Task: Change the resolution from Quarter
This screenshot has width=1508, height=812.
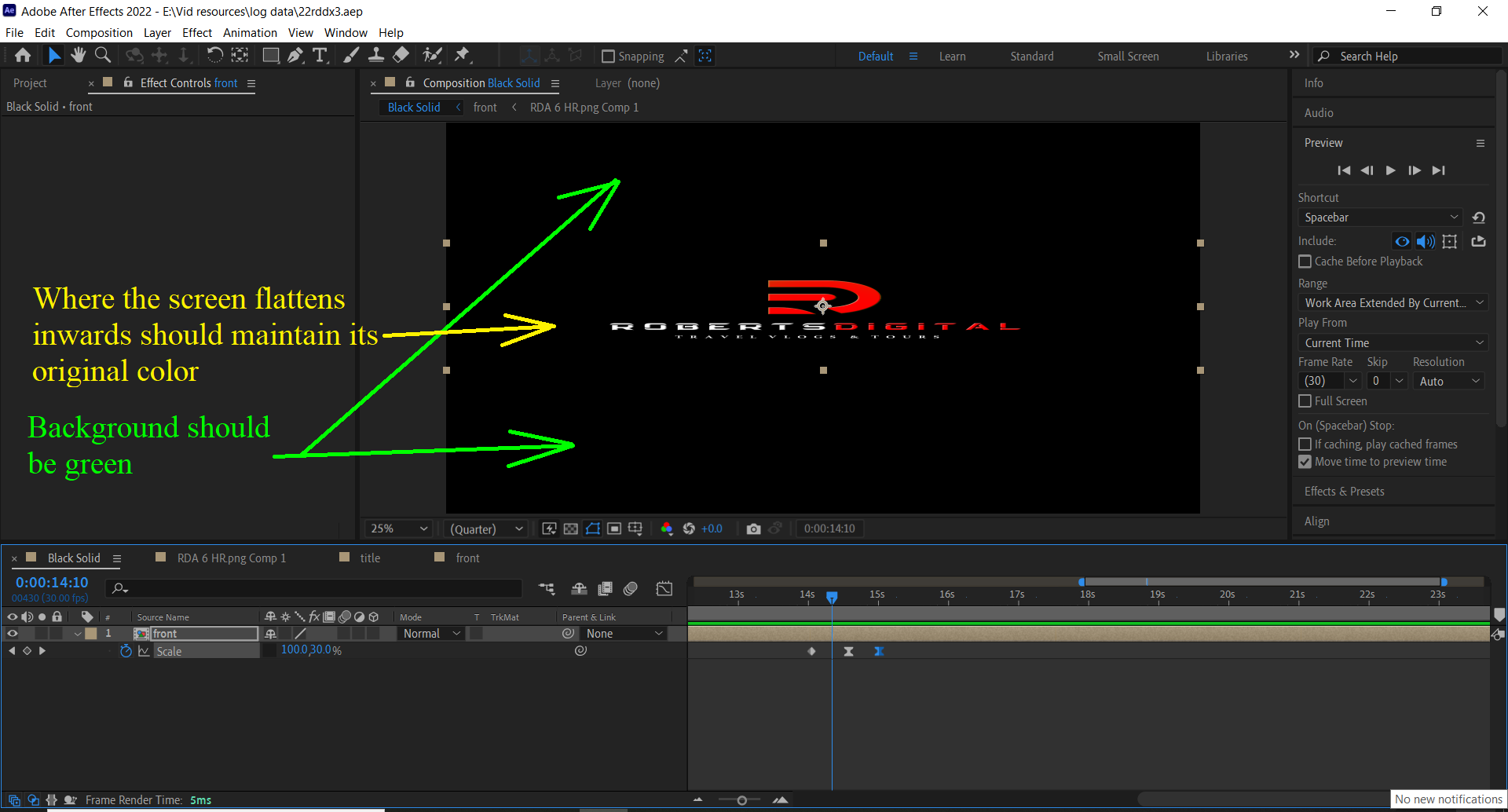Action: (485, 529)
